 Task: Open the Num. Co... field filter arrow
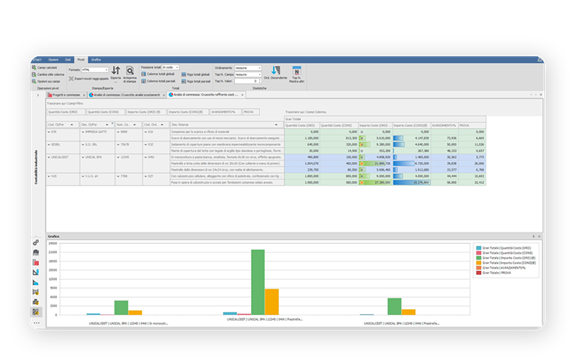click(134, 125)
